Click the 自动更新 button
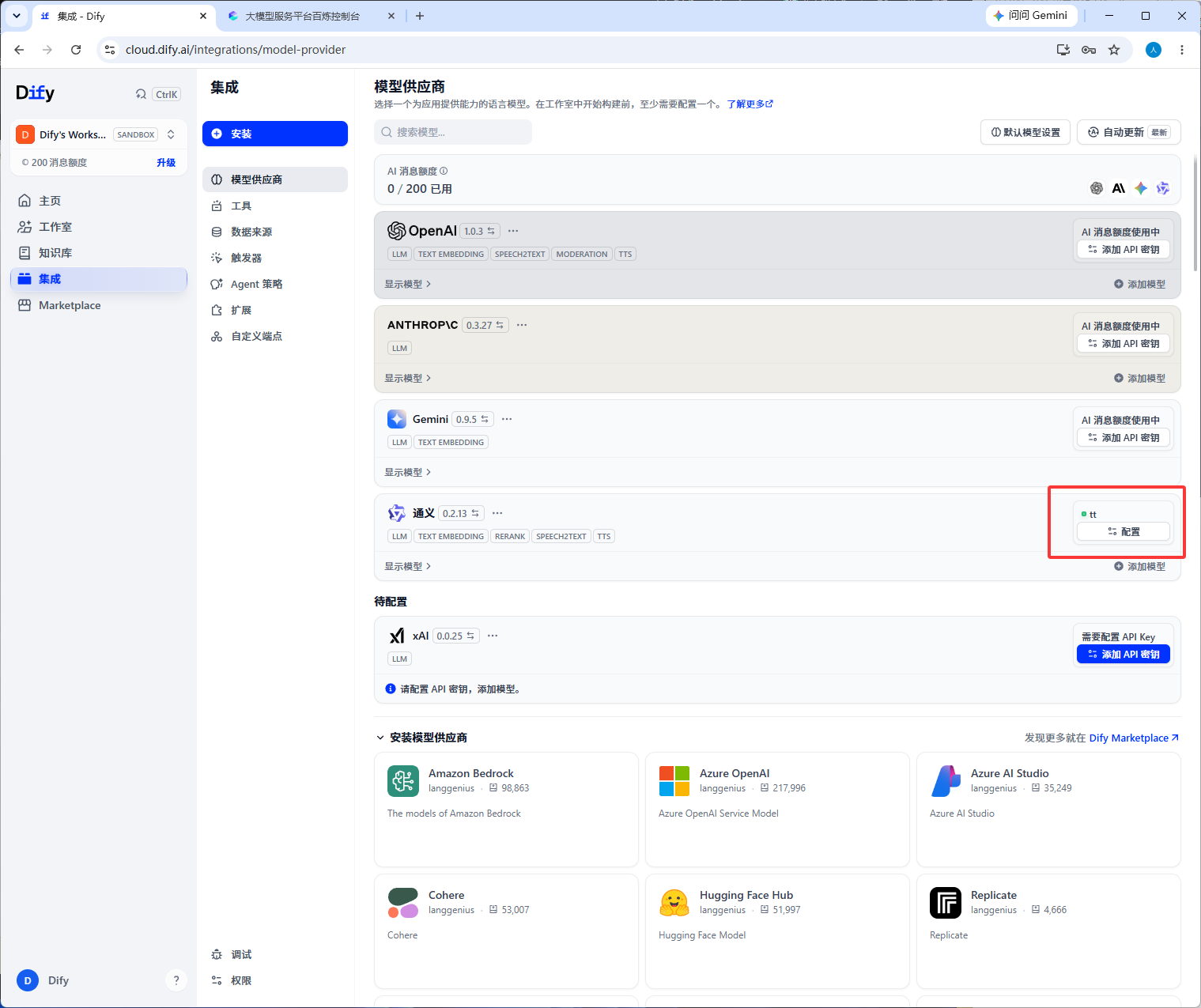This screenshot has height=1008, width=1201. [x=1129, y=132]
